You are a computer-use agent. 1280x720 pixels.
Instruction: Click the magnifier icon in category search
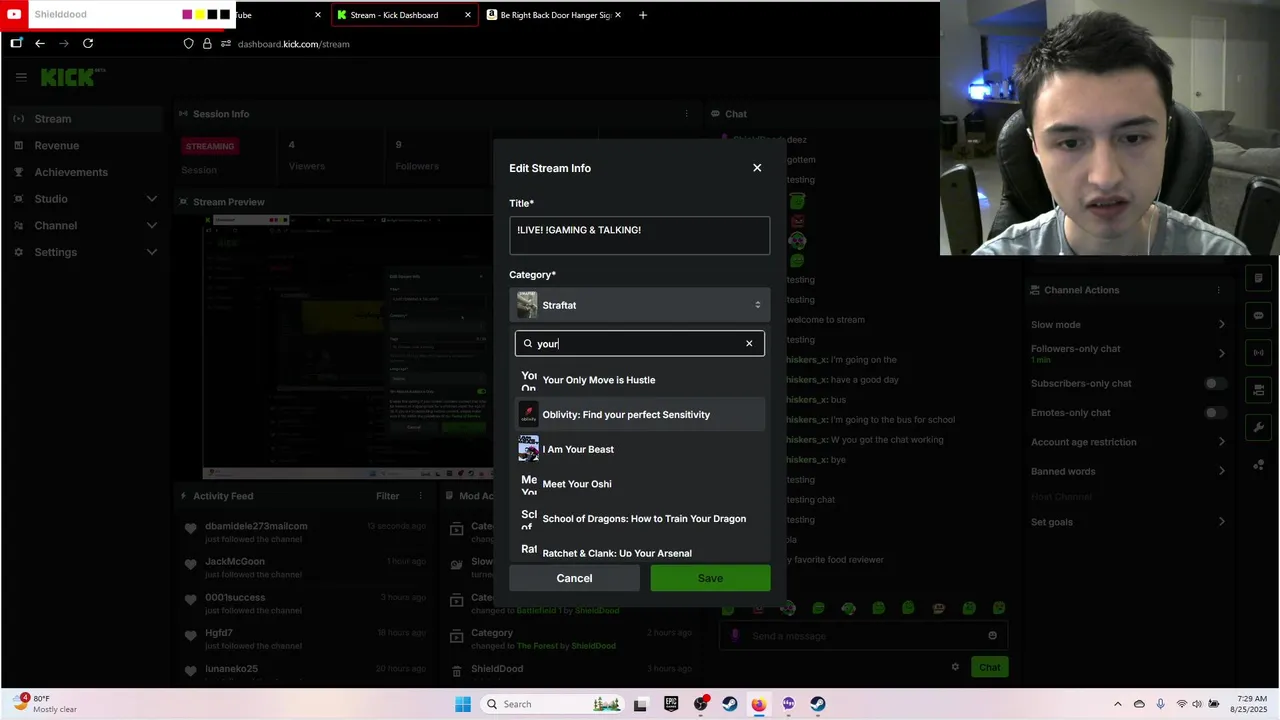528,344
